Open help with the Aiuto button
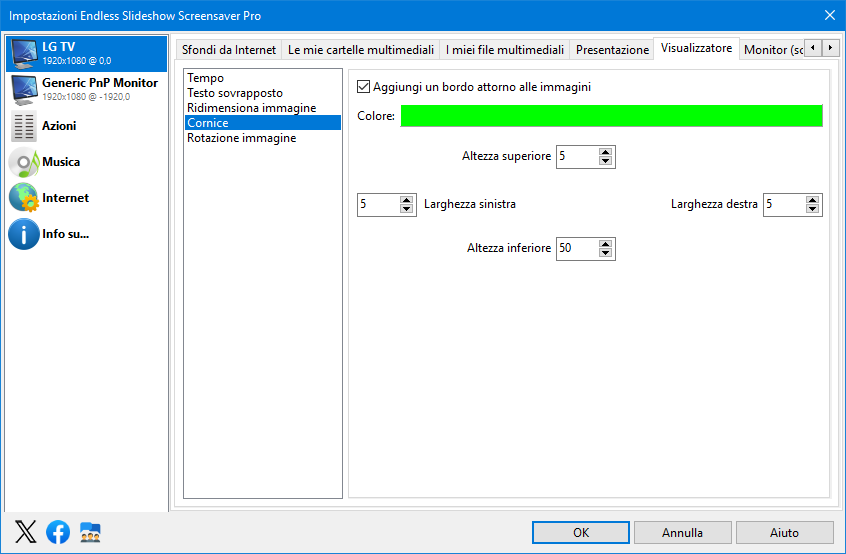The width and height of the screenshot is (846, 554). (x=784, y=532)
